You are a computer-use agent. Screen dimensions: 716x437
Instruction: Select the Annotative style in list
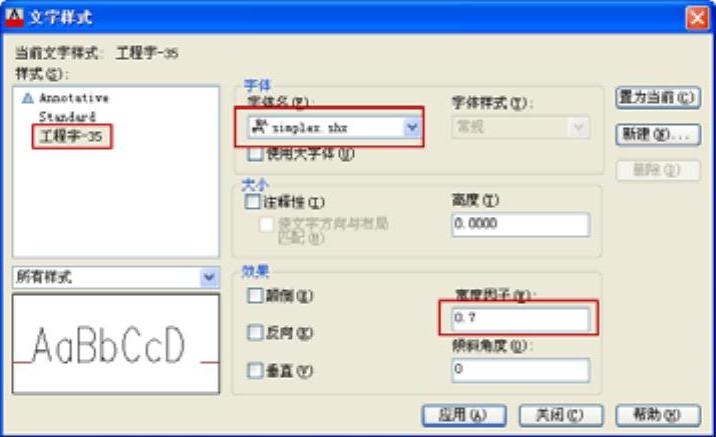74,98
